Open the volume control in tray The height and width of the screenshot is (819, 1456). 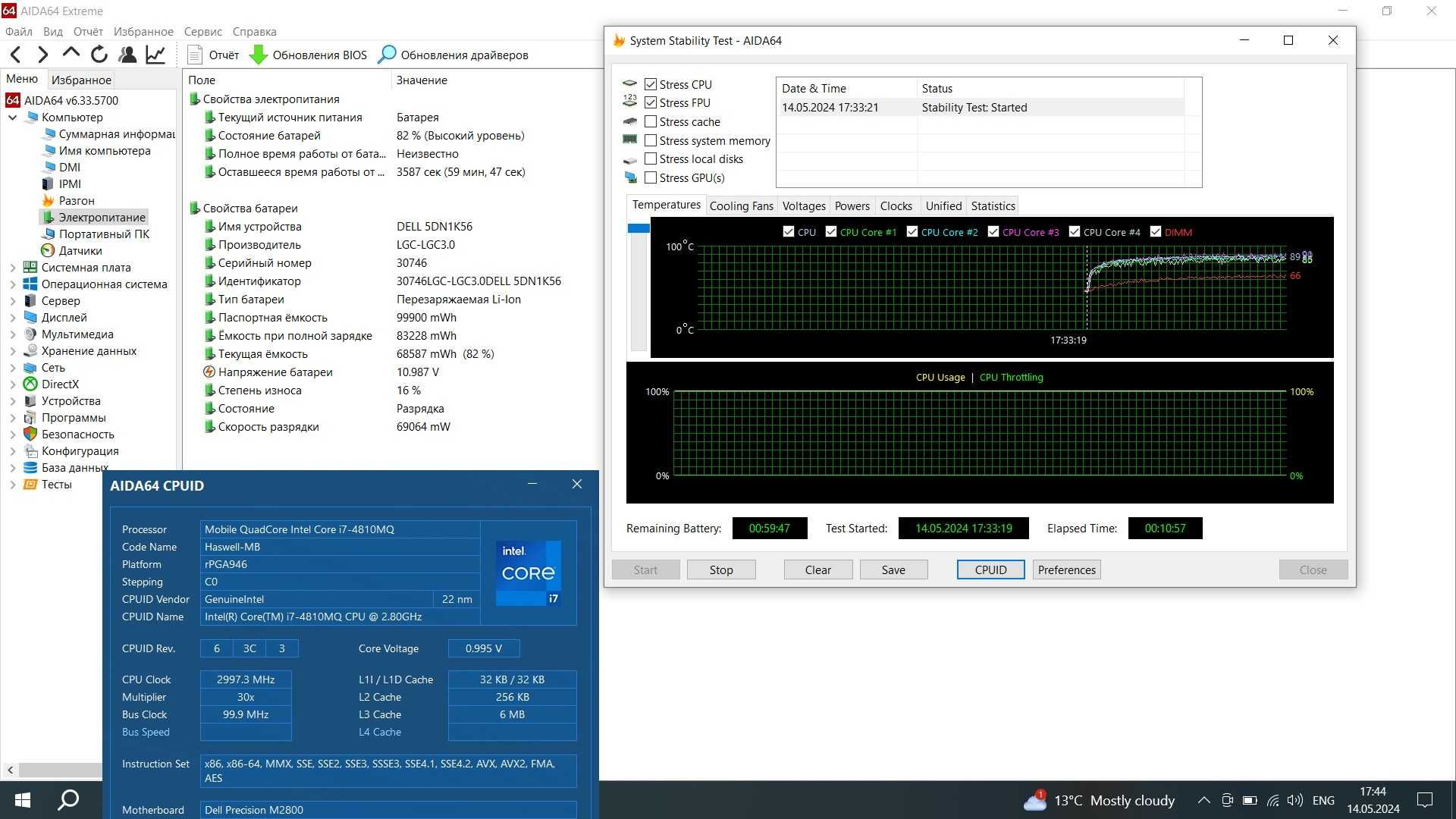[x=1295, y=800]
